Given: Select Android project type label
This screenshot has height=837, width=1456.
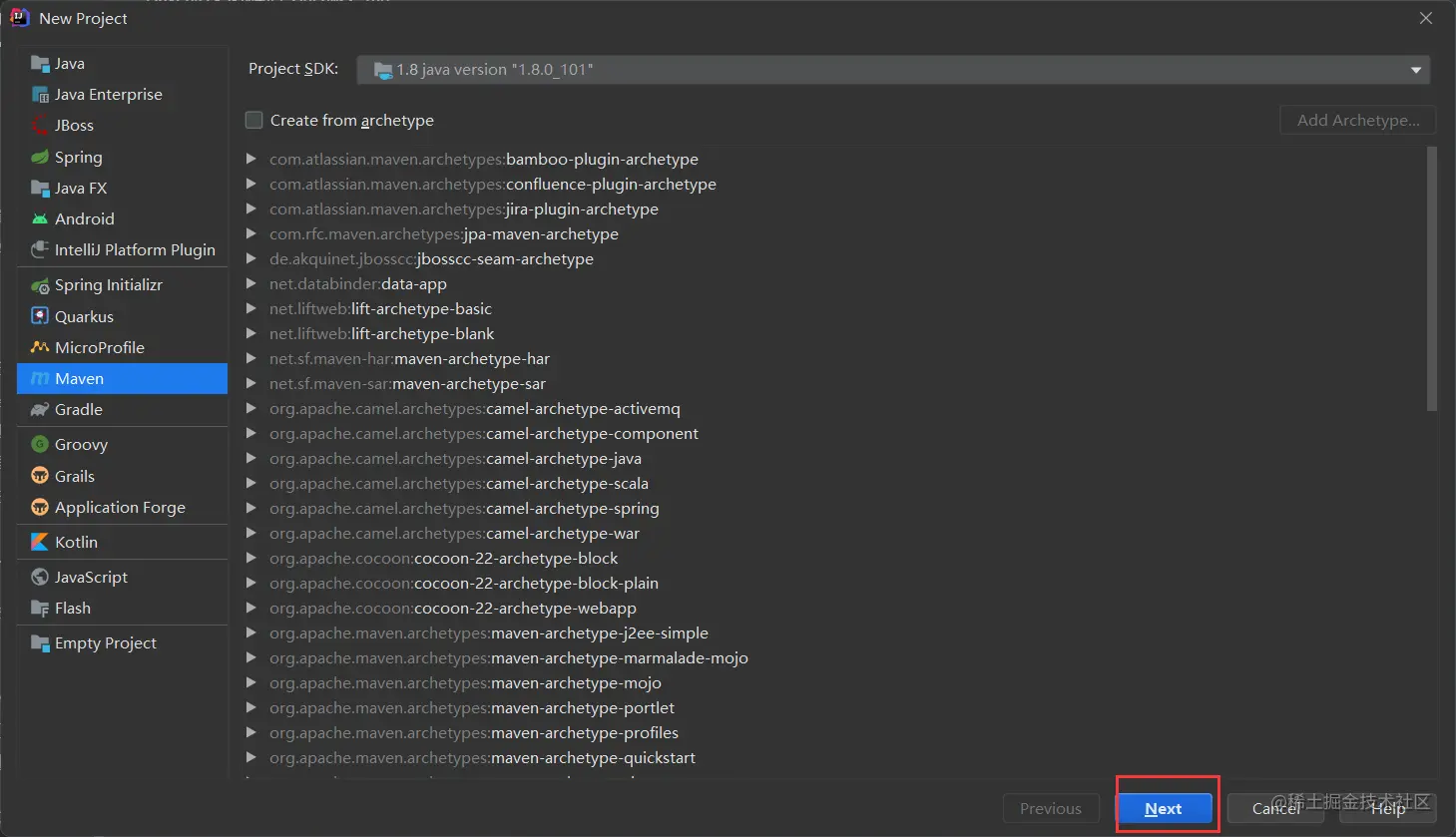Looking at the screenshot, I should [x=85, y=219].
